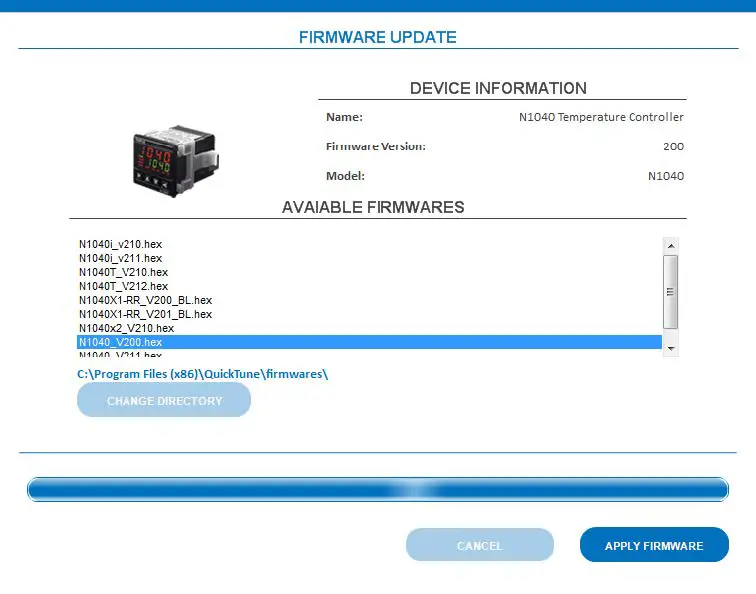The image size is (756, 594).
Task: Click highlighted N1040_V200.hex entry
Action: pos(369,342)
